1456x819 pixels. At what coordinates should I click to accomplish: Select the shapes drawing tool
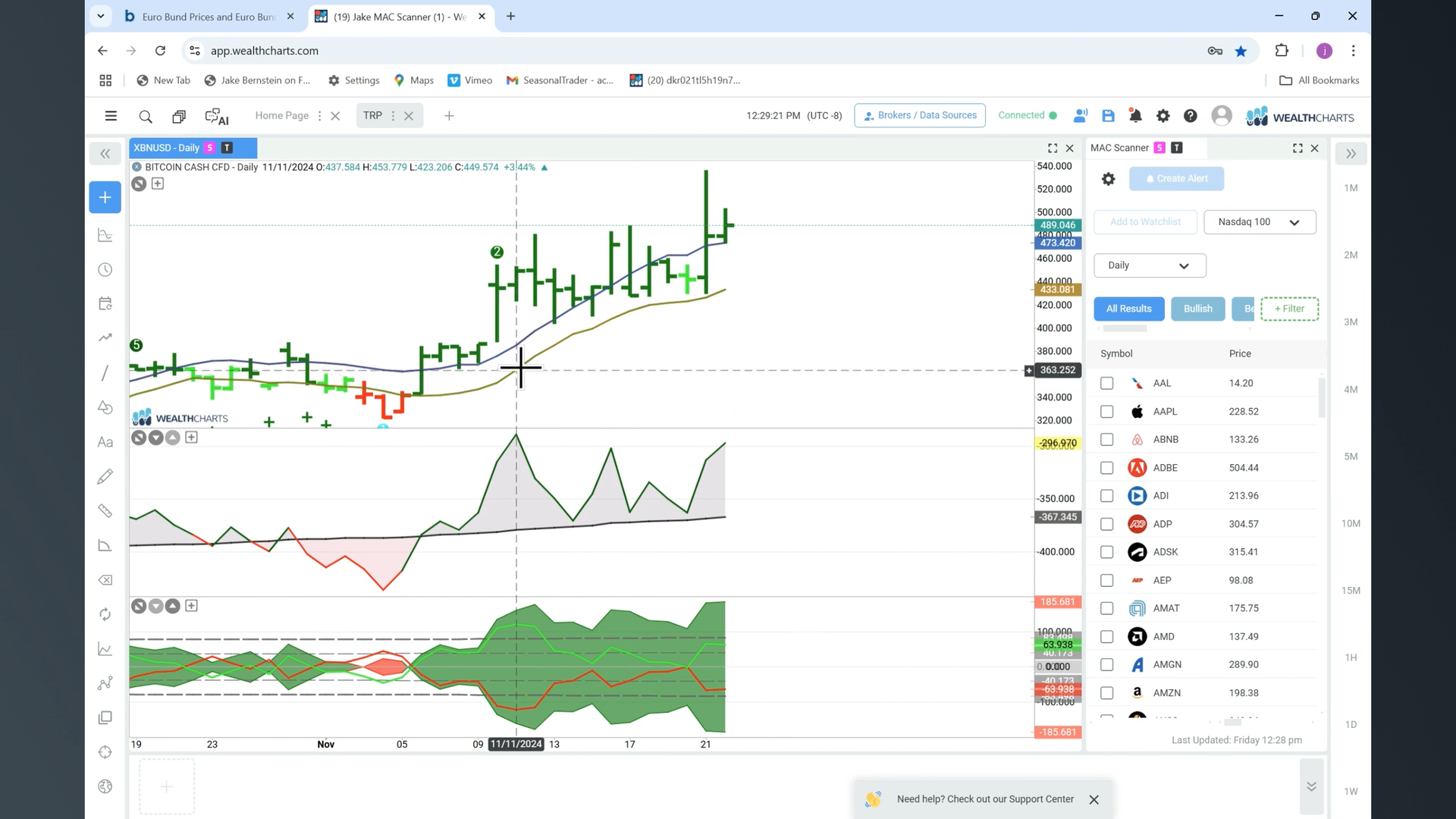105,407
